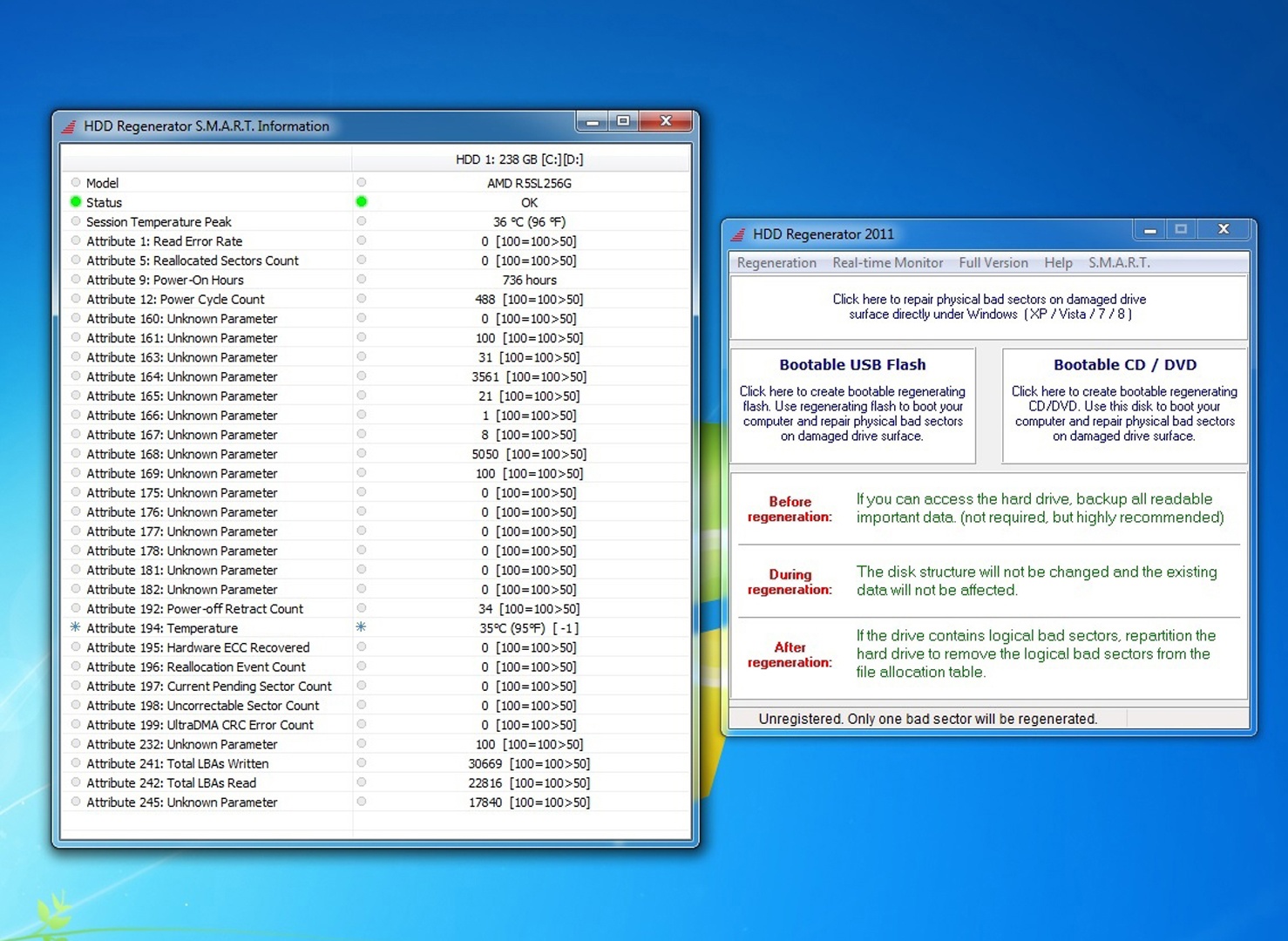Click the indicator dot beside Attribute 241: Total LBAs Written
This screenshot has width=1288, height=941.
click(76, 762)
